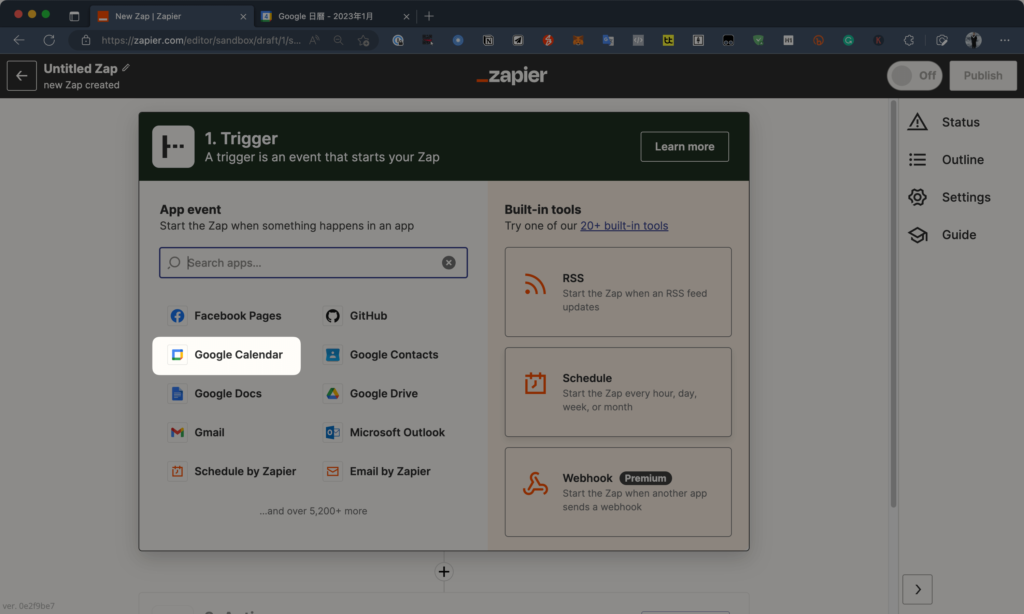
Task: Click the '...and over 5,200+ more' text
Action: pyautogui.click(x=313, y=511)
